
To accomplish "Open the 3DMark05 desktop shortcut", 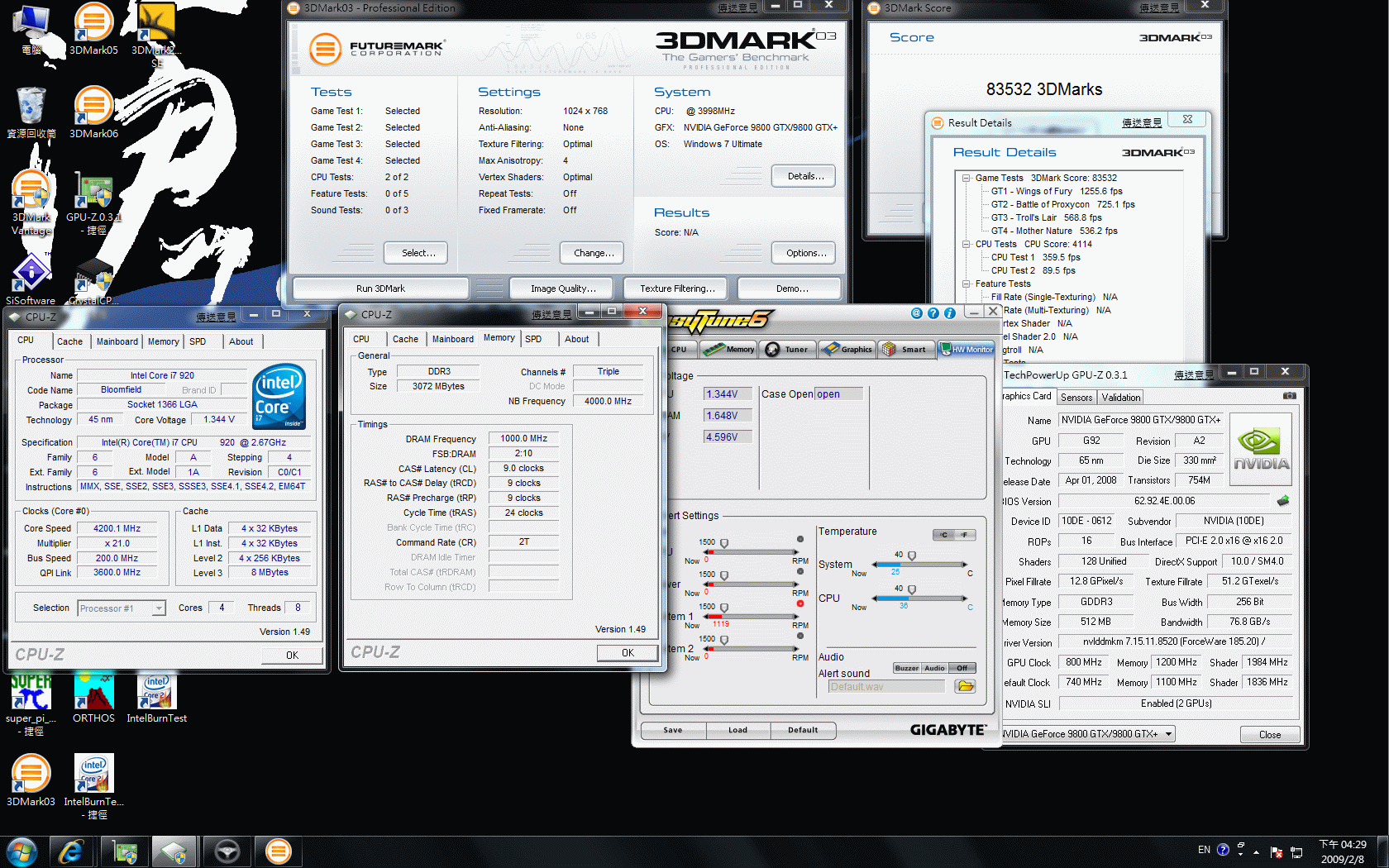I will click(93, 29).
